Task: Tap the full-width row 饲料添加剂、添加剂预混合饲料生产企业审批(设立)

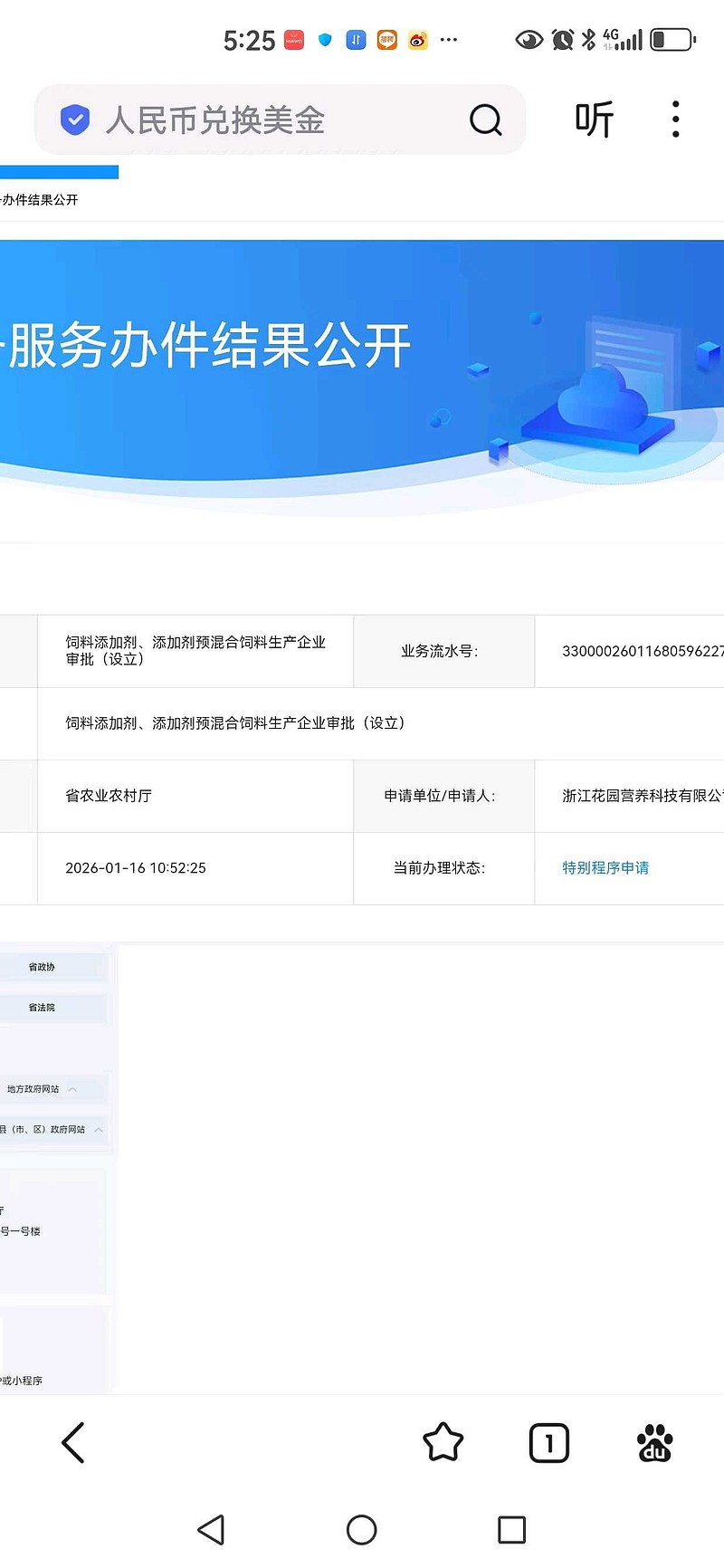Action: point(380,723)
